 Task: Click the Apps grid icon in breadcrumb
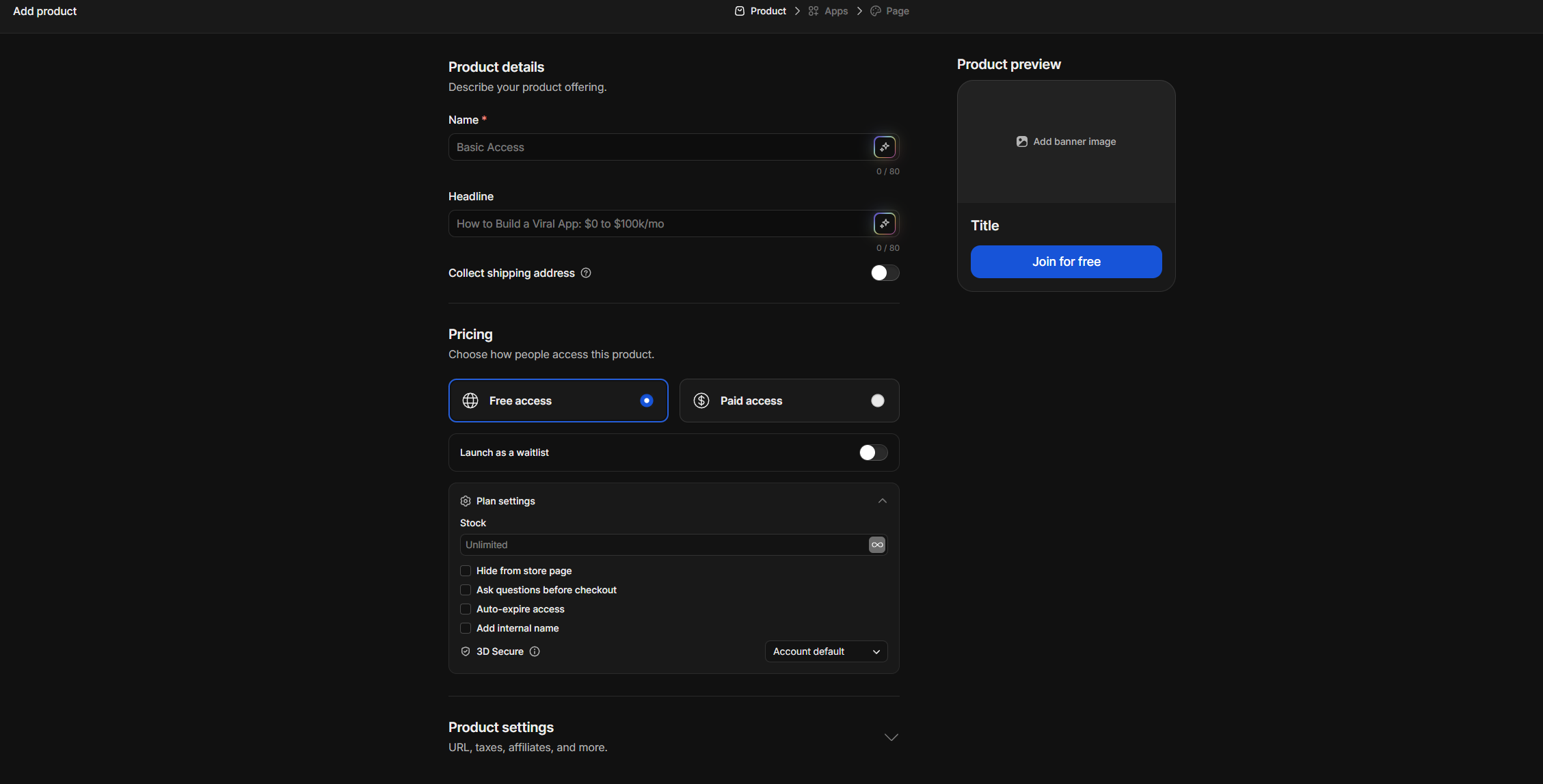tap(814, 11)
